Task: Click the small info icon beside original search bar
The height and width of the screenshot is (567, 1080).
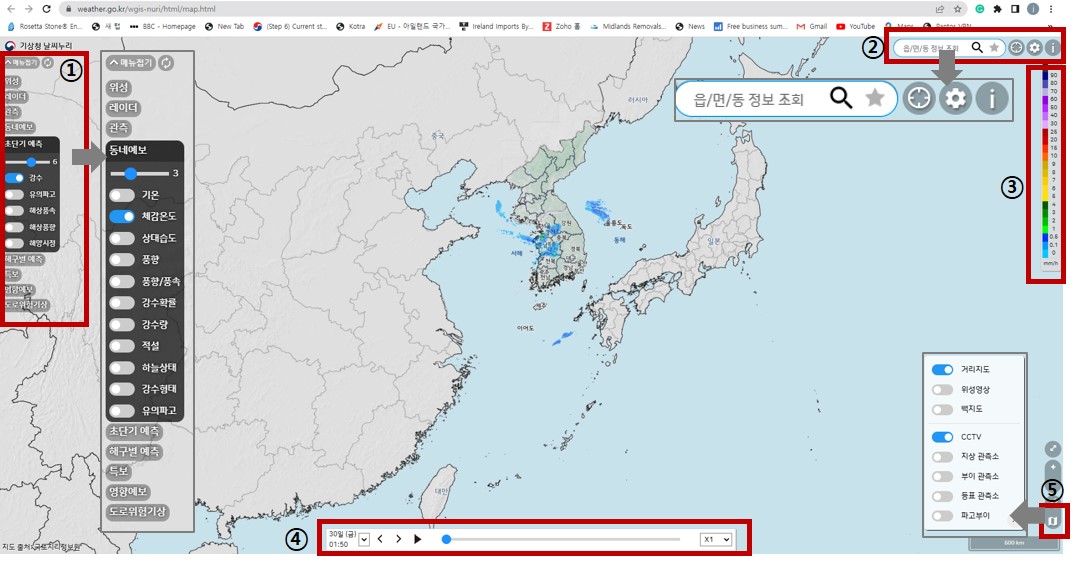Action: [1052, 48]
